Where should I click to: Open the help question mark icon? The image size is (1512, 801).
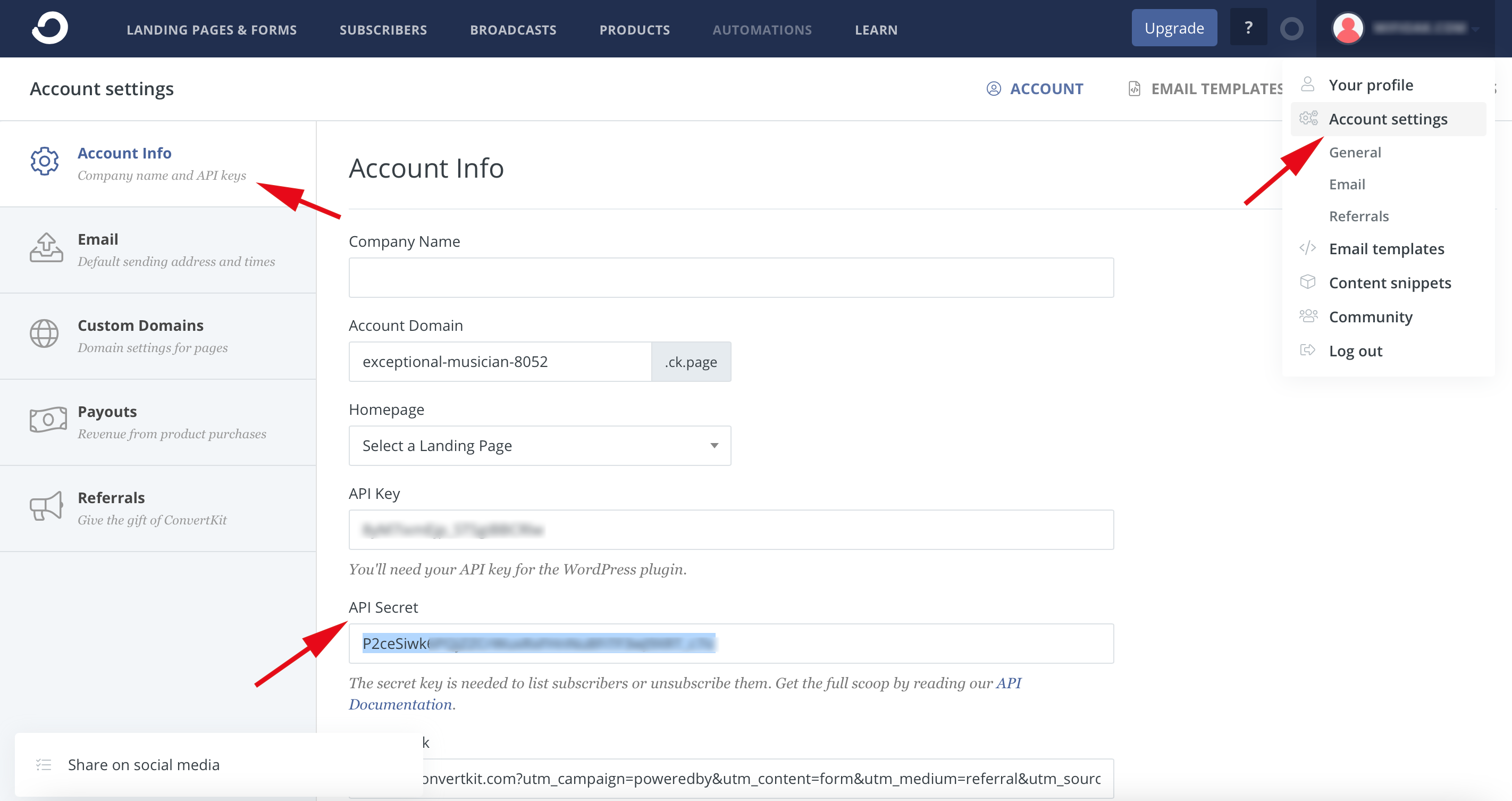click(x=1248, y=28)
